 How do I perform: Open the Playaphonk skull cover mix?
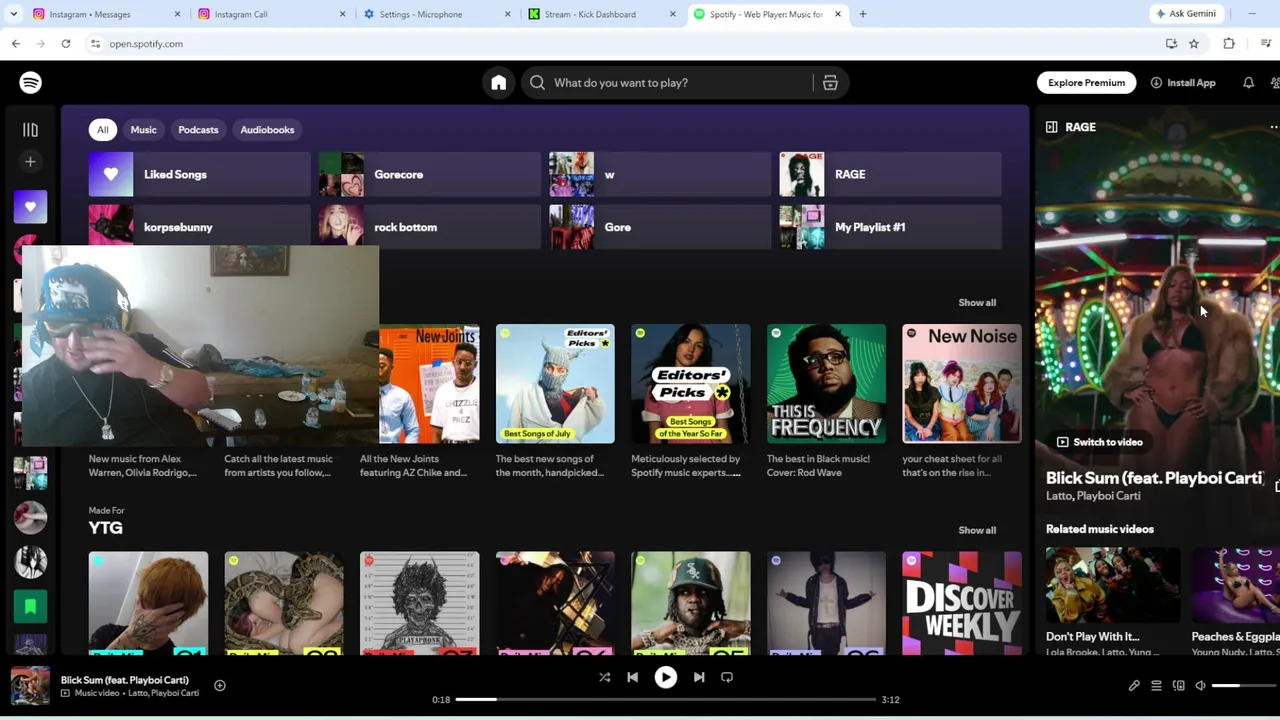click(419, 604)
